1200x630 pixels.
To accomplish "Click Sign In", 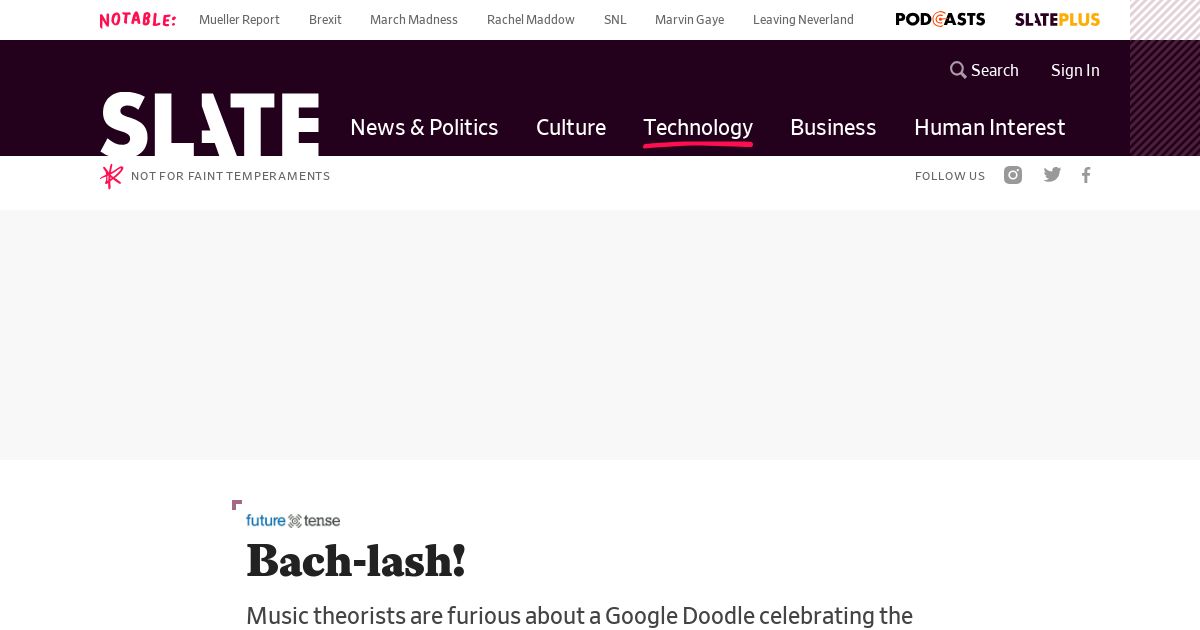I will click(x=1075, y=70).
